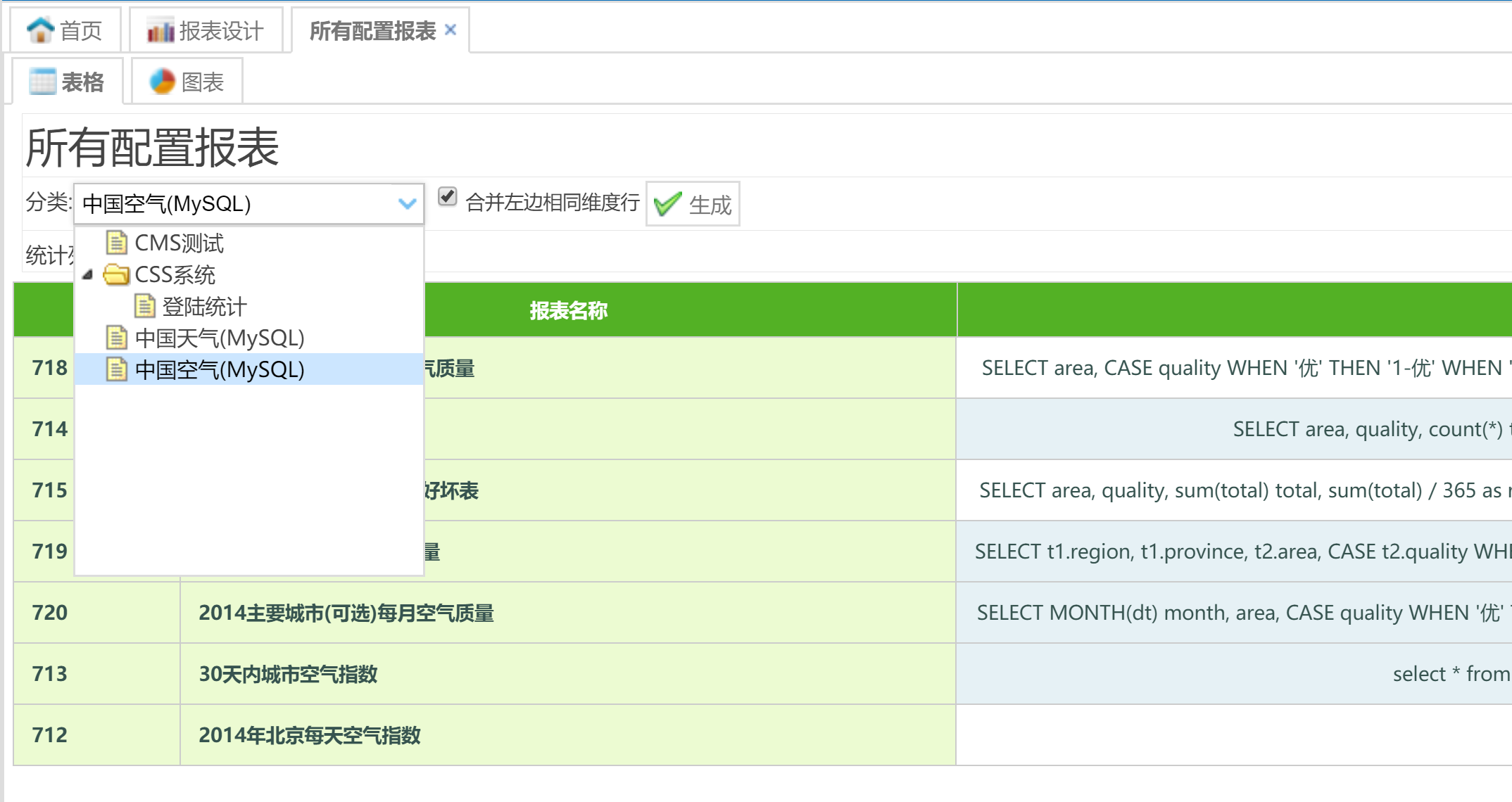This screenshot has height=802, width=1512.
Task: Uncheck the 合并左边相同维度行 checkbox
Action: click(x=448, y=196)
